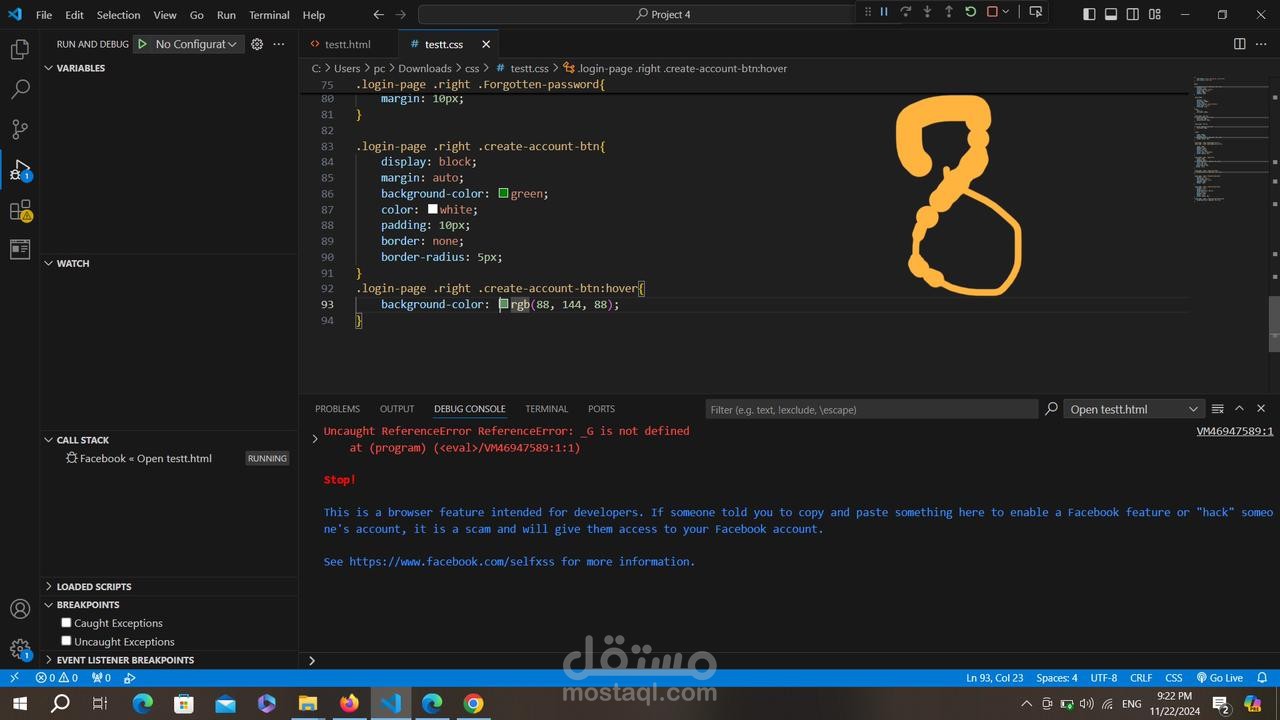
Task: Open the Explorer view in activity bar
Action: tap(20, 49)
